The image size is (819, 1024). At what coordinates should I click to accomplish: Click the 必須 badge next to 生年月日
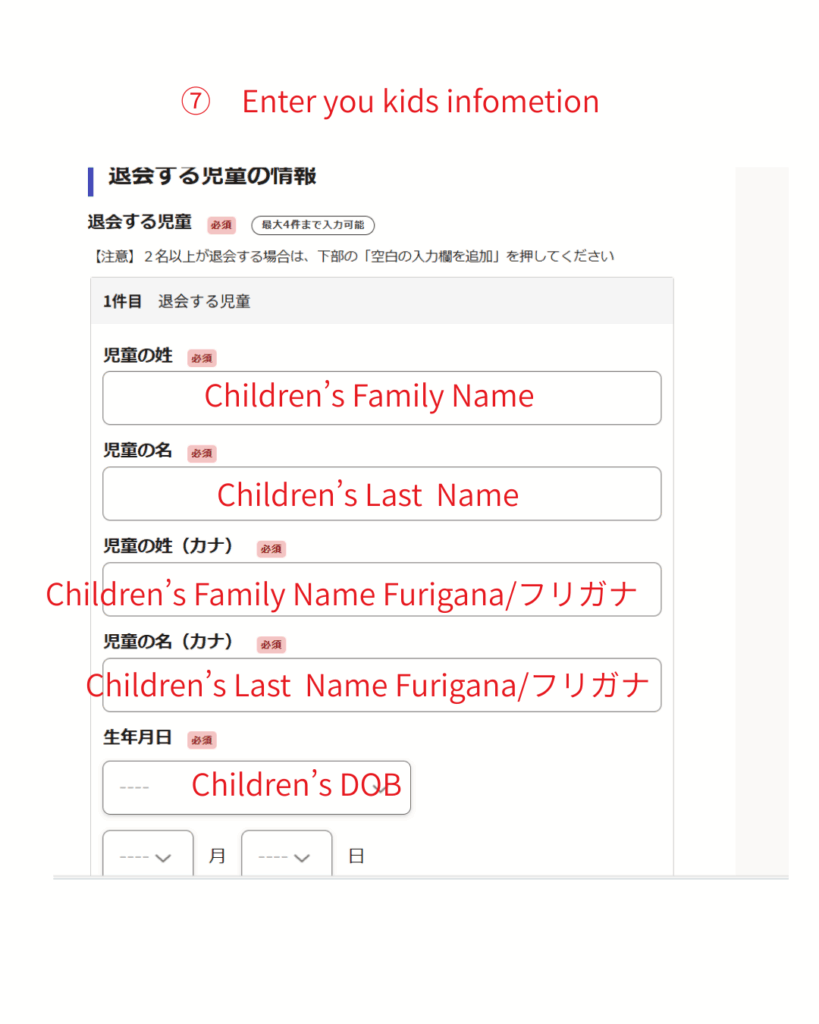tap(202, 740)
